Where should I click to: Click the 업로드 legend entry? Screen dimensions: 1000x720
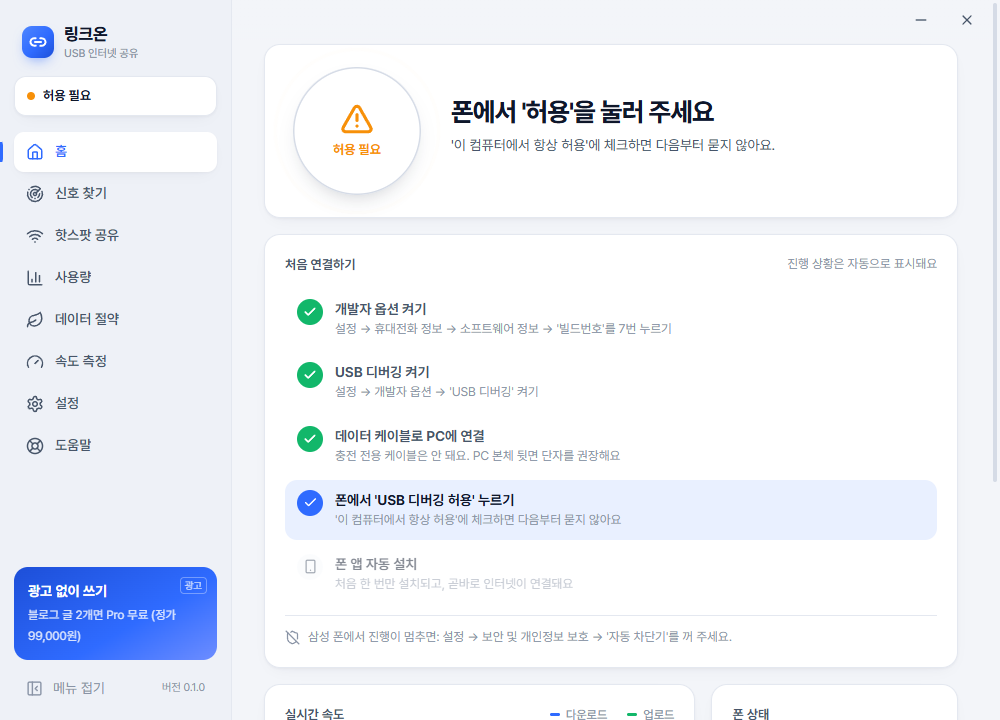[651, 714]
